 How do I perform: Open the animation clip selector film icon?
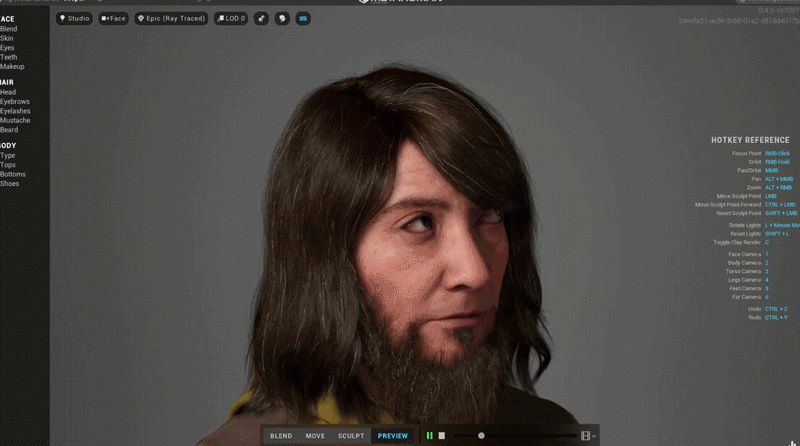(586, 436)
